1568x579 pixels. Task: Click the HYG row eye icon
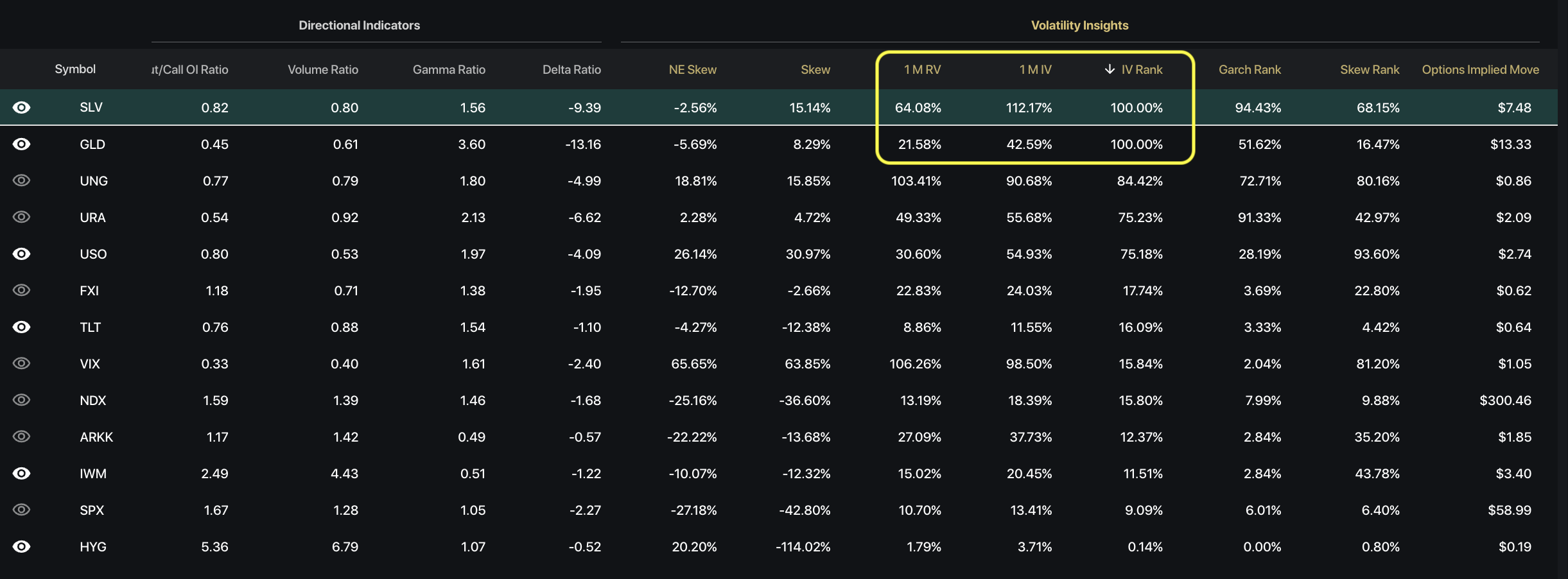pos(21,546)
